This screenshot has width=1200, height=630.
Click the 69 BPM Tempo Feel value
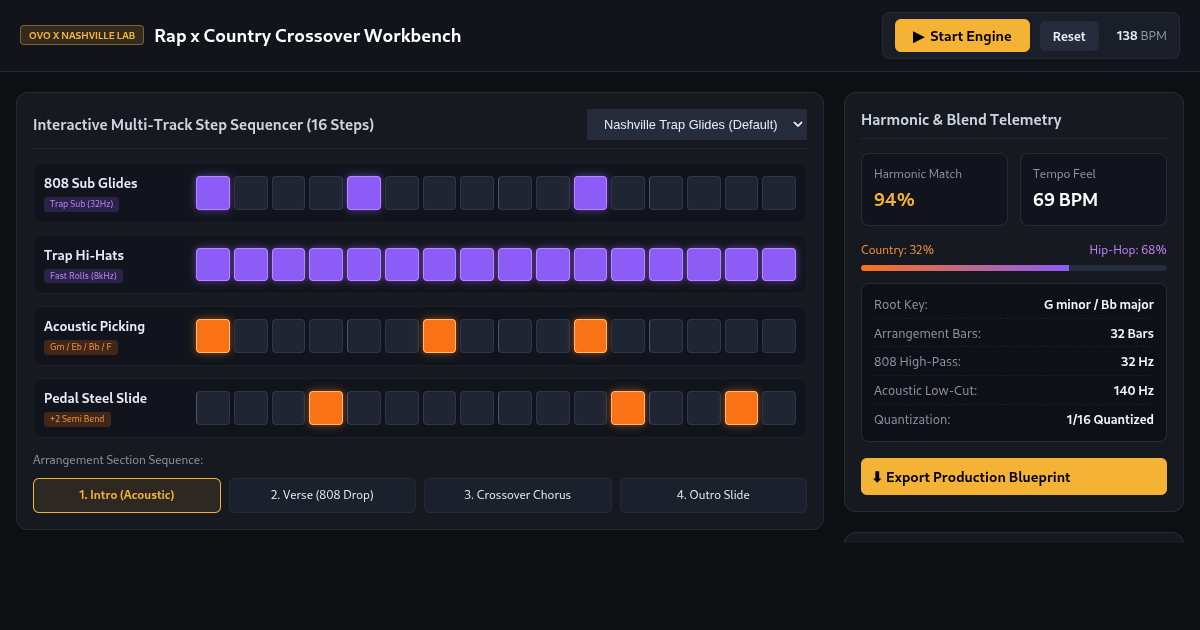coord(1065,200)
